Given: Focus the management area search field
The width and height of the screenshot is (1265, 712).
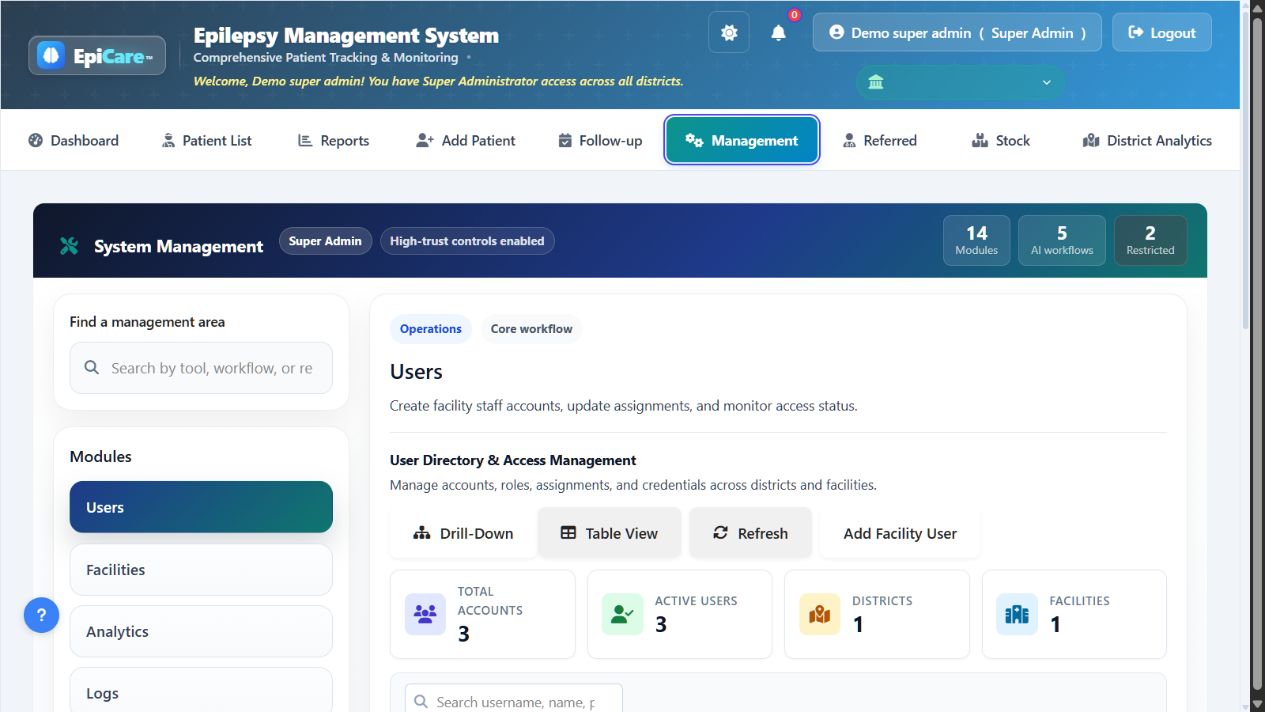Looking at the screenshot, I should (201, 368).
